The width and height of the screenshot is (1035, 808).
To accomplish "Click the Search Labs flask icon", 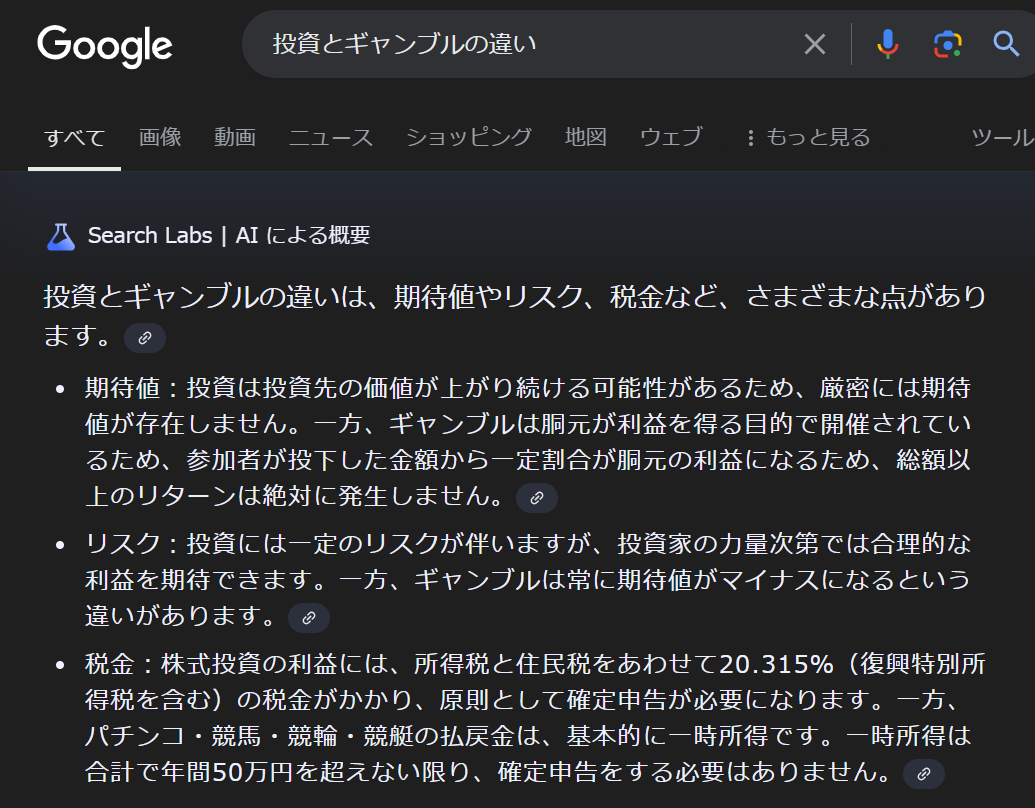I will click(x=61, y=236).
